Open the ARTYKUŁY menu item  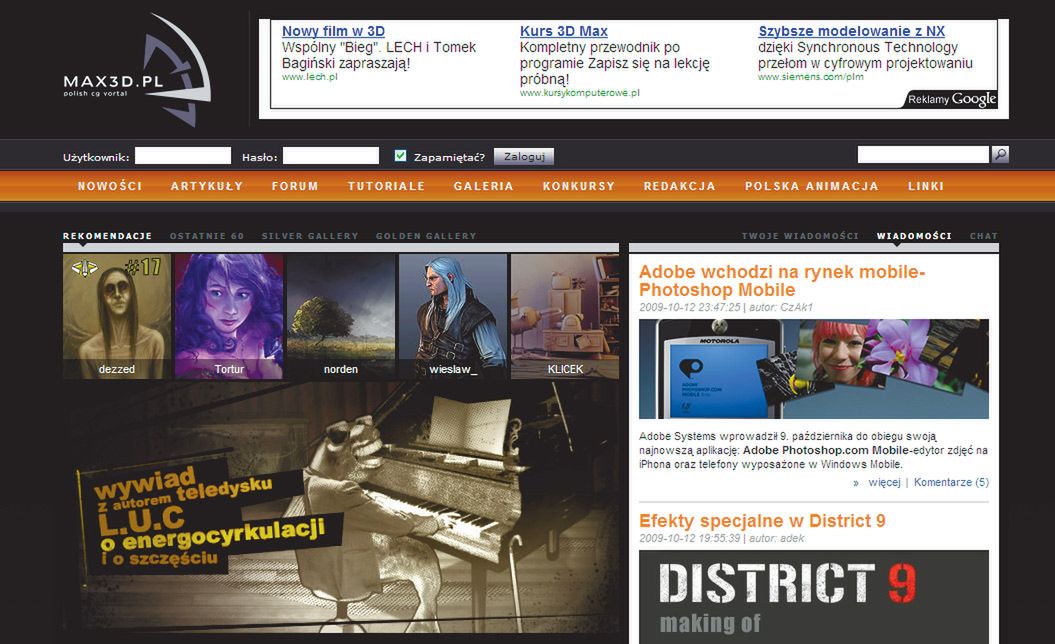pos(207,186)
